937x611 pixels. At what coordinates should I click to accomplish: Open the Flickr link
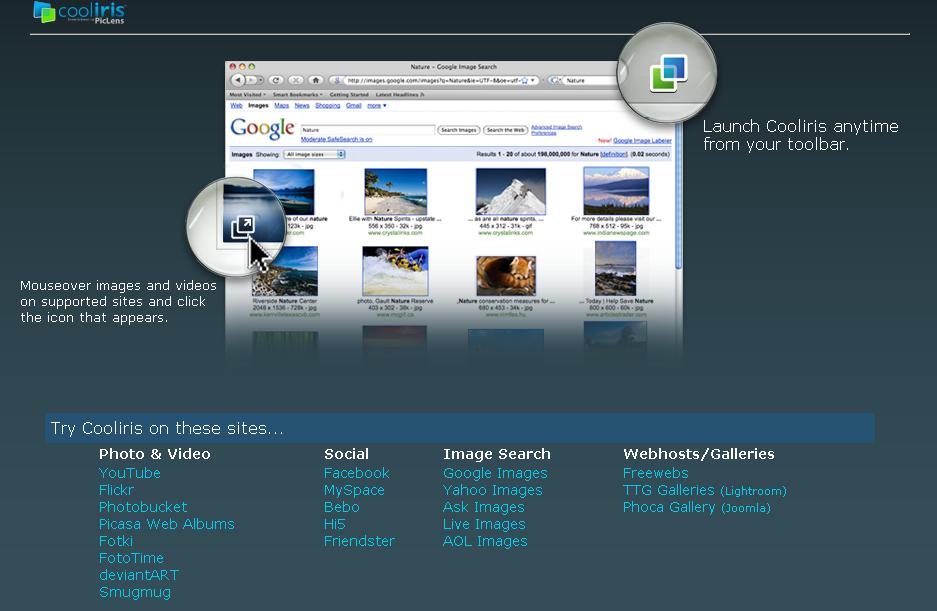[x=117, y=490]
